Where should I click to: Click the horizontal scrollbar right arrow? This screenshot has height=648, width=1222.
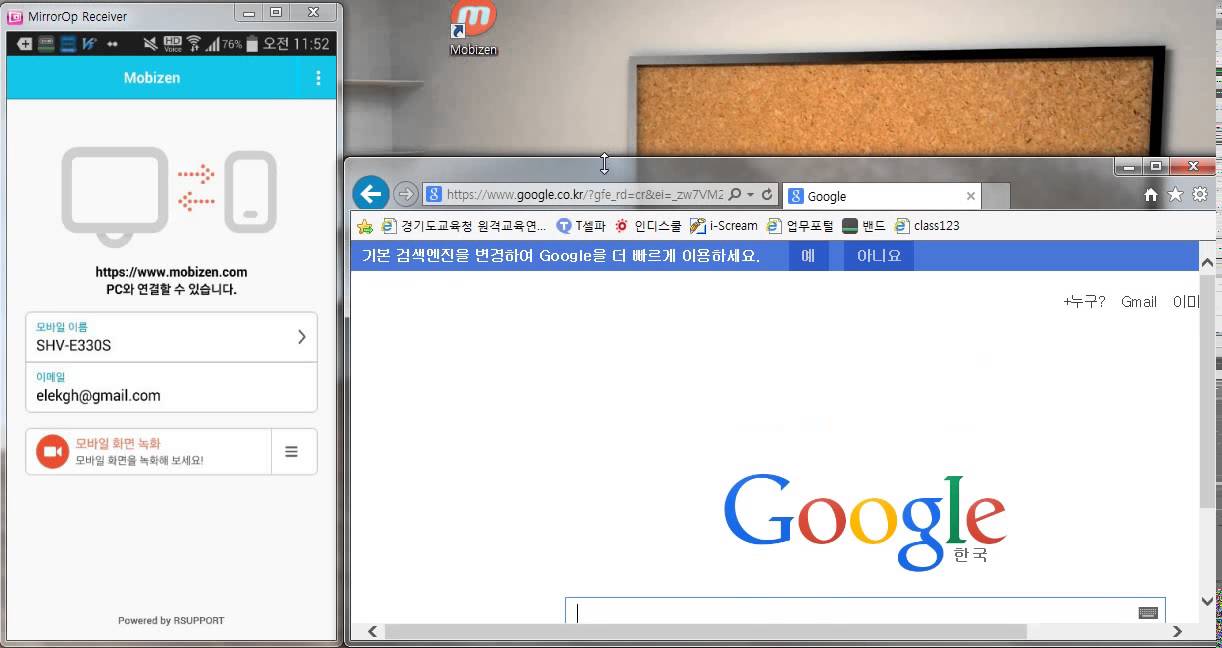[x=1177, y=631]
